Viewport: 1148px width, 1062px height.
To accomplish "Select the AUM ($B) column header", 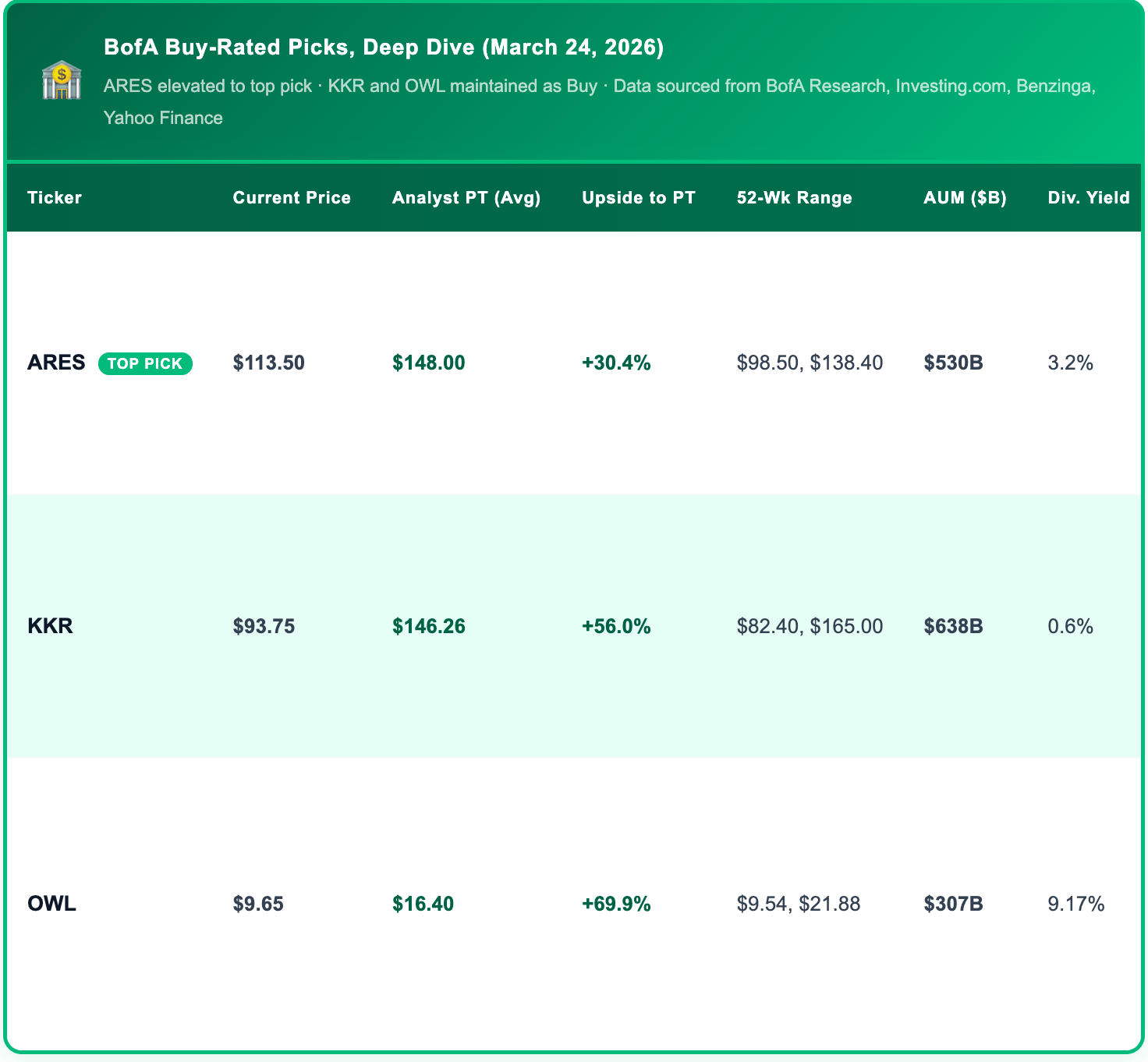I will pos(965,198).
